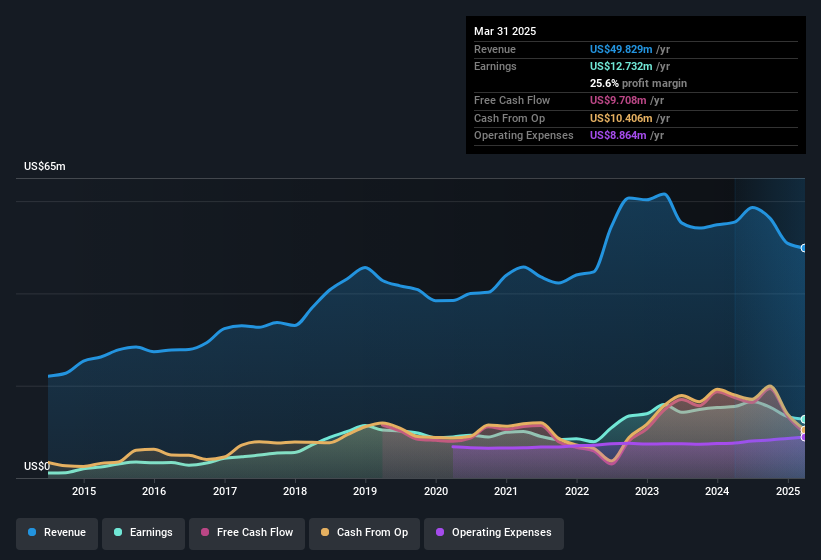Screen dimensions: 821x560
Task: Click the Earnings label in tooltip
Action: (x=495, y=66)
